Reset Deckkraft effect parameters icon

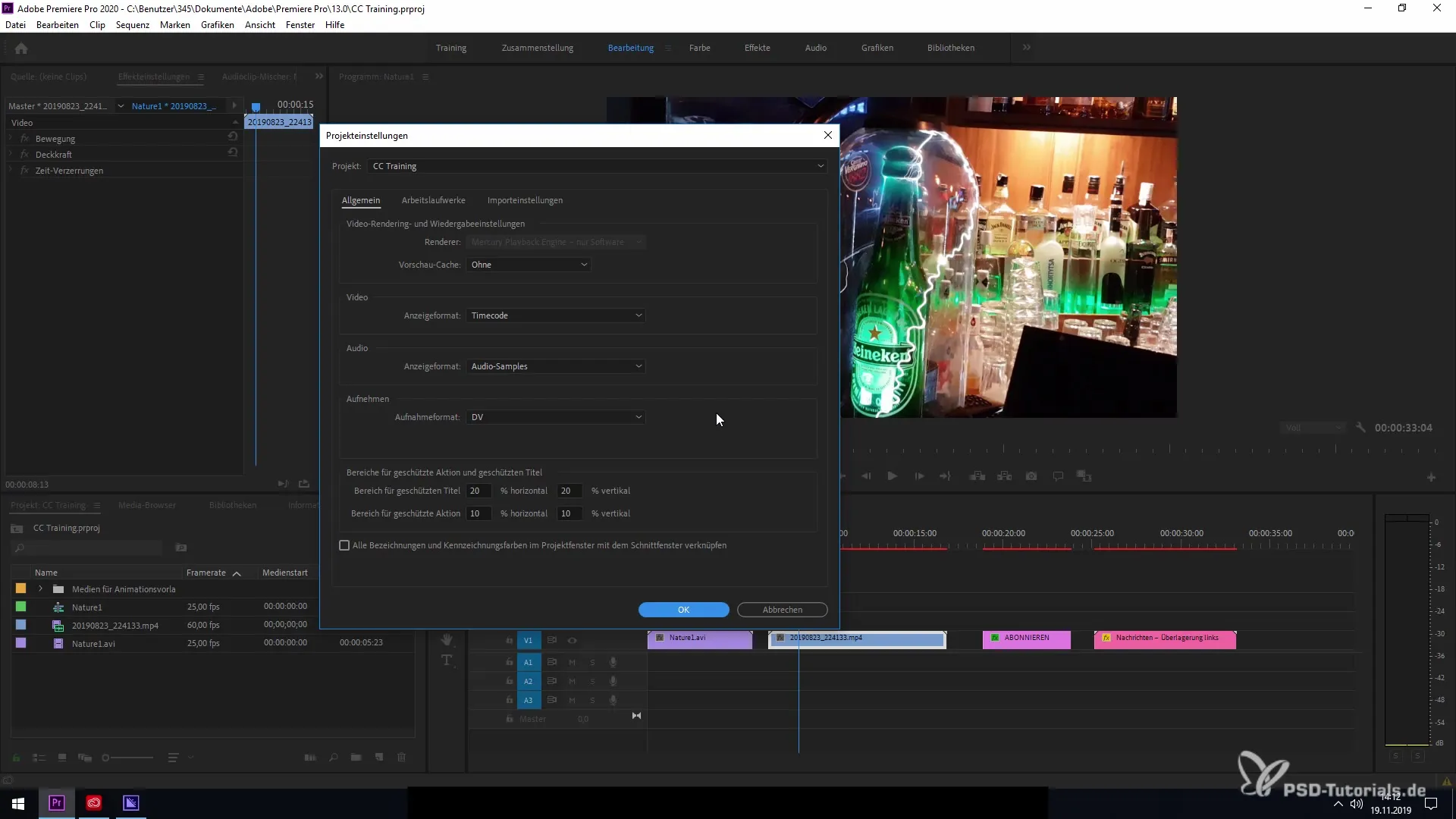click(x=233, y=152)
